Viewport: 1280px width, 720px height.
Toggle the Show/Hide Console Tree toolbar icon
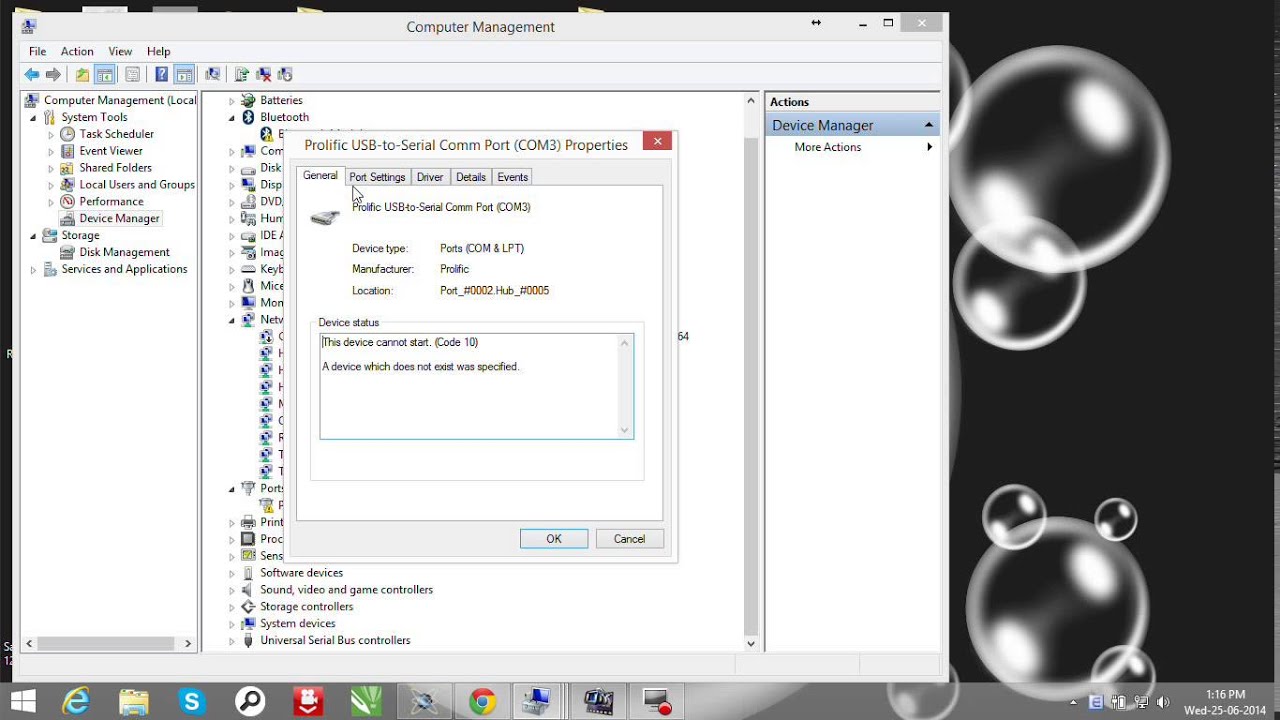click(x=104, y=74)
